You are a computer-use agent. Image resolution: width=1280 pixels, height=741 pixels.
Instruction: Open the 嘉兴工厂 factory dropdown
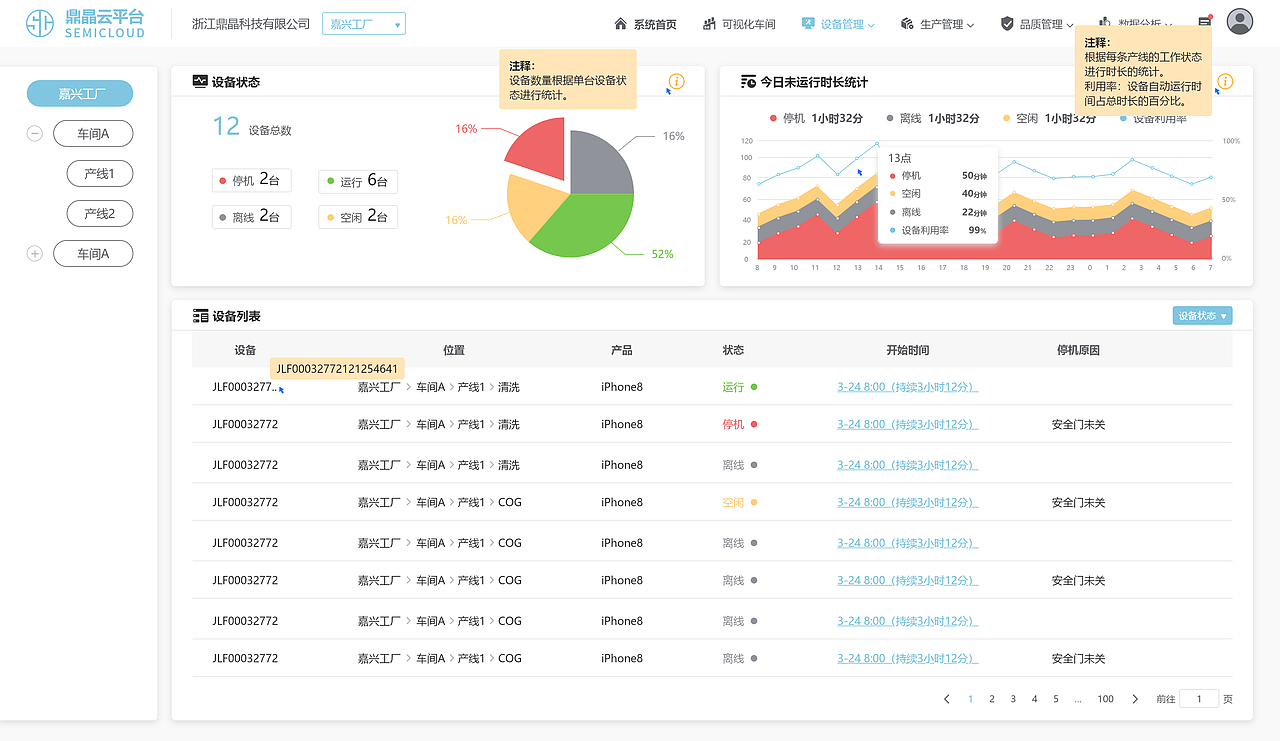tap(363, 23)
